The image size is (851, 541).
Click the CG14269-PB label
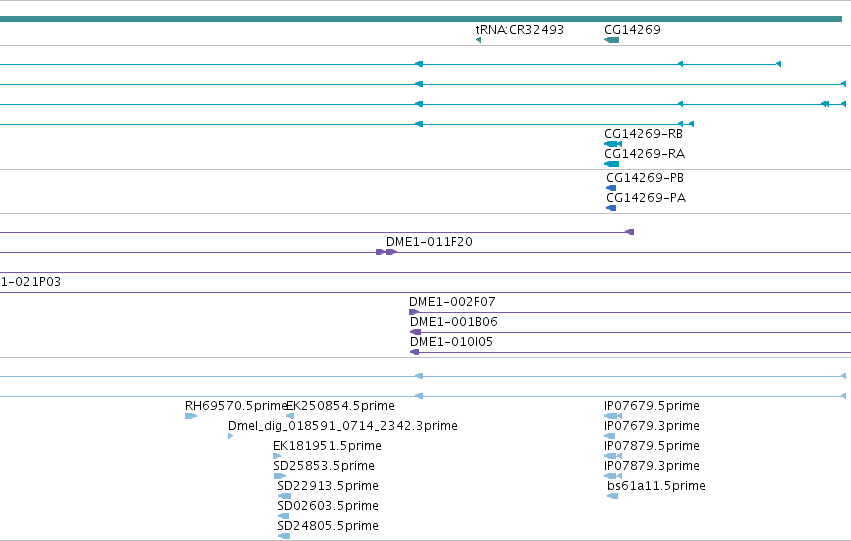pyautogui.click(x=645, y=177)
